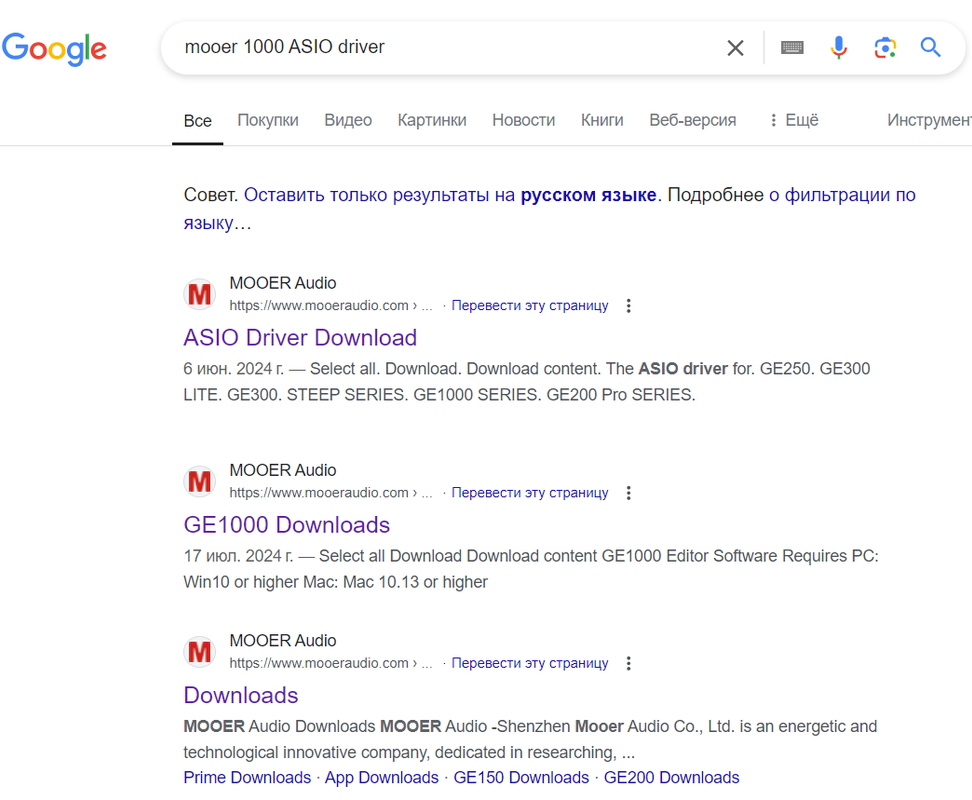The image size is (972, 800).
Task: Open the GE200 Downloads sitelink
Action: pos(671,778)
